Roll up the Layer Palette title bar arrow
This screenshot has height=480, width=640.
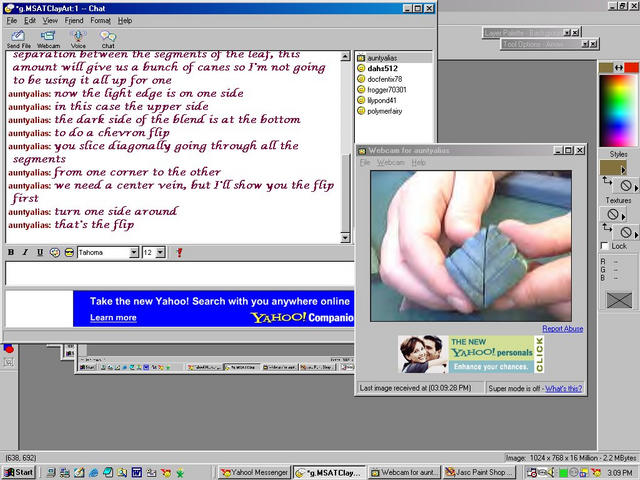click(x=567, y=33)
